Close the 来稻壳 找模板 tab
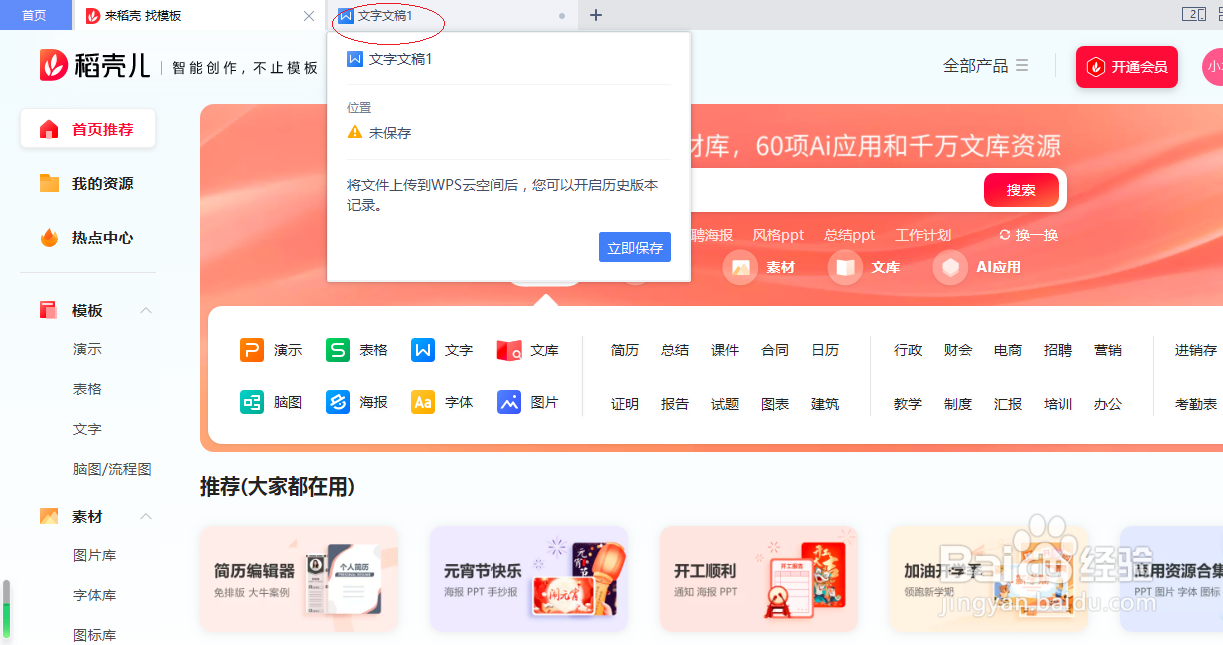Image resolution: width=1223 pixels, height=645 pixels. click(x=309, y=16)
